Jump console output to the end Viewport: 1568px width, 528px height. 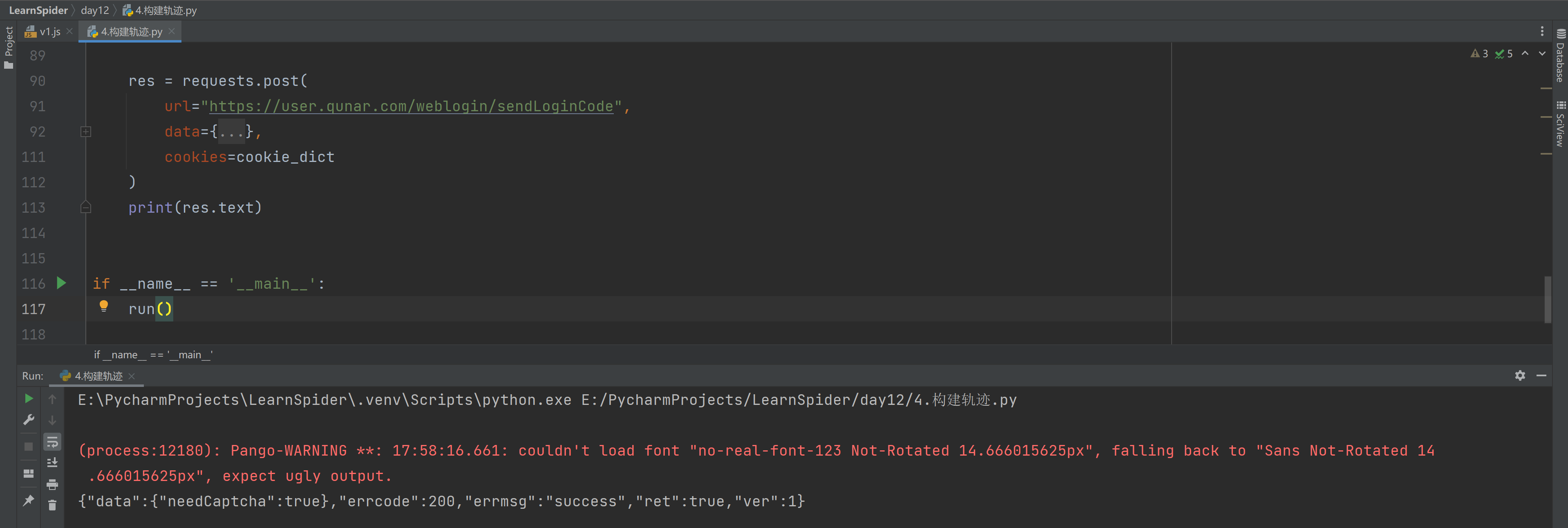[x=52, y=463]
